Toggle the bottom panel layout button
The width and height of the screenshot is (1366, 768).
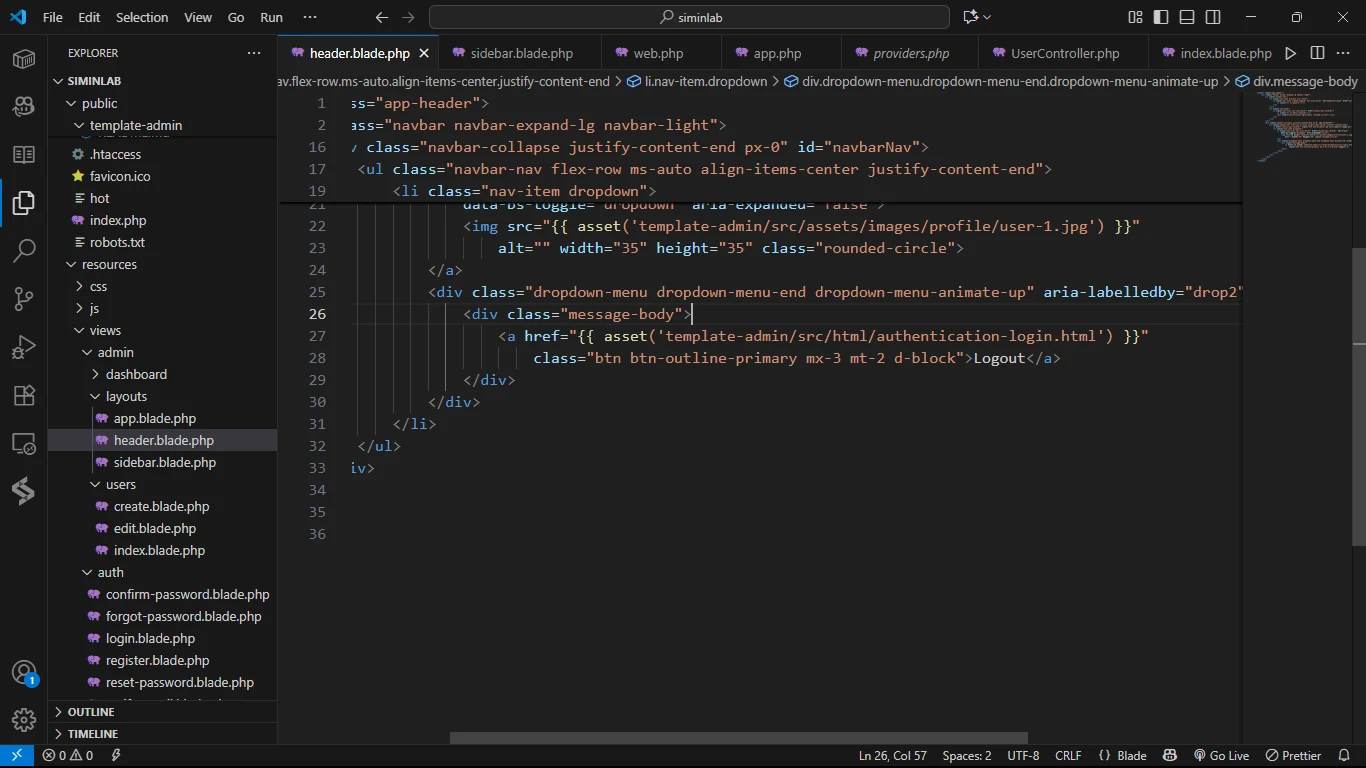pyautogui.click(x=1187, y=17)
